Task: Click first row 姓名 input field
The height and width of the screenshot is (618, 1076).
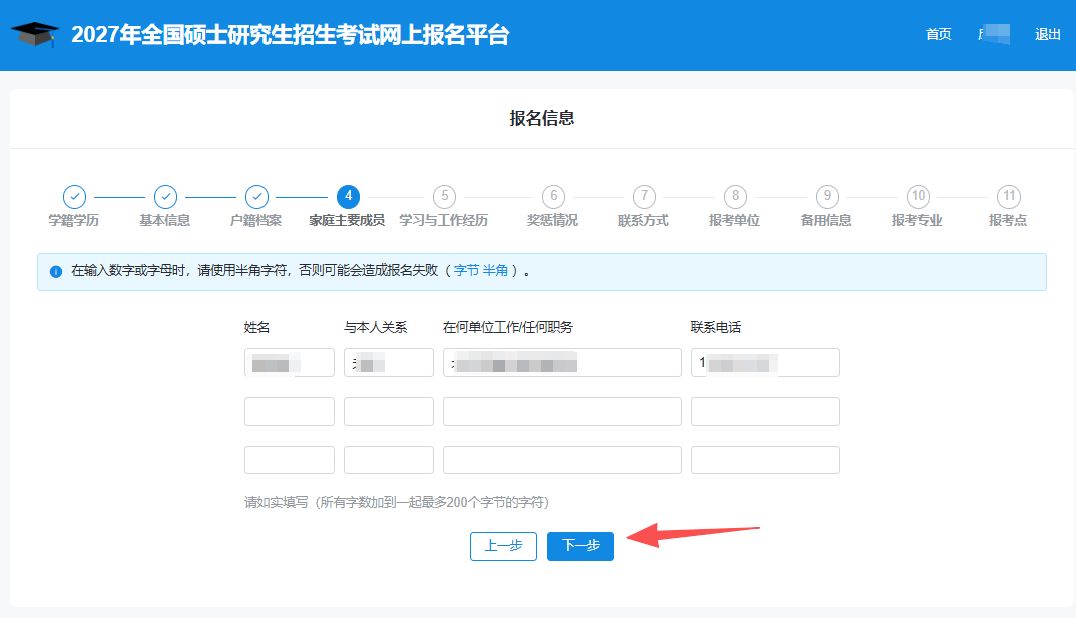Action: coord(289,363)
